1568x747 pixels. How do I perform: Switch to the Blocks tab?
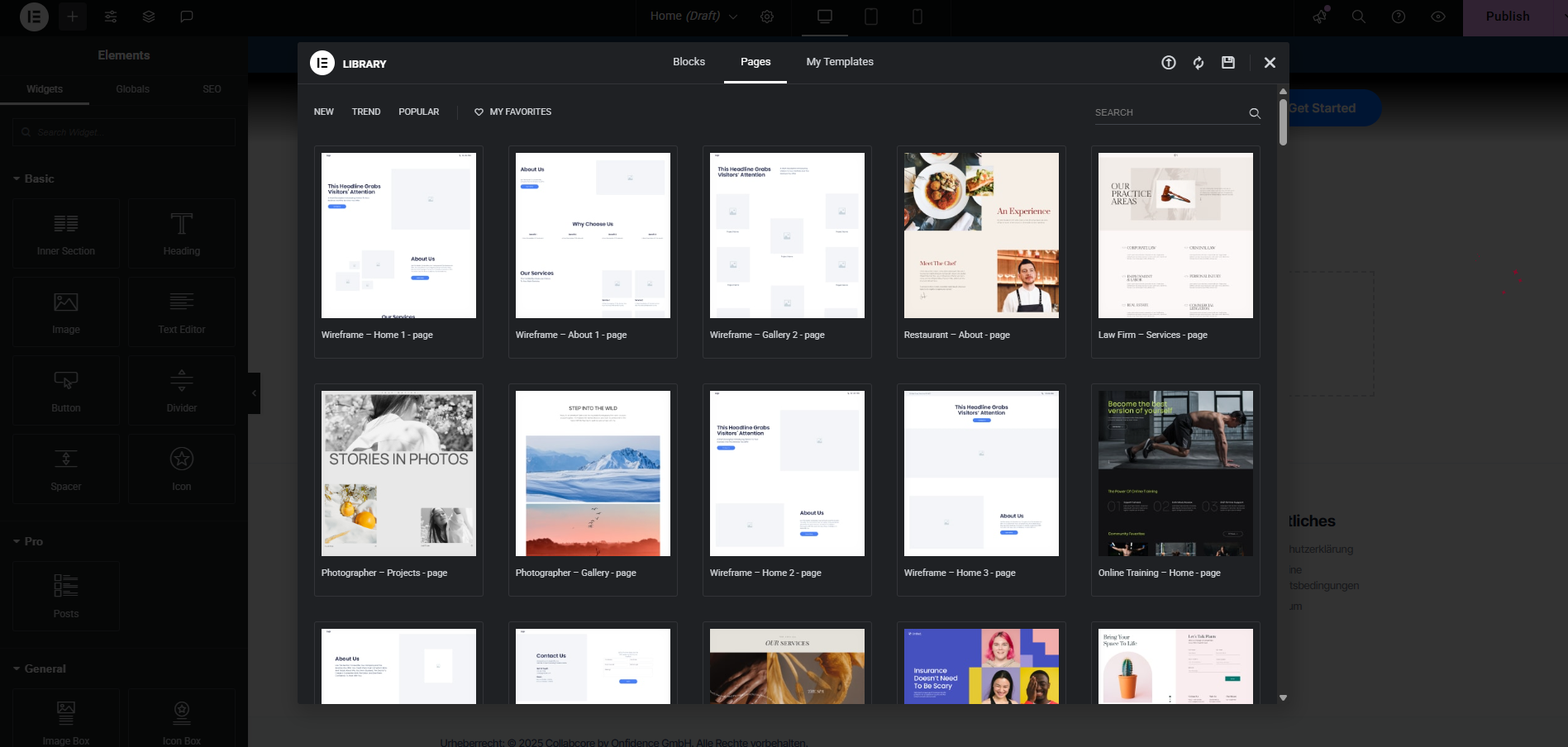[689, 62]
